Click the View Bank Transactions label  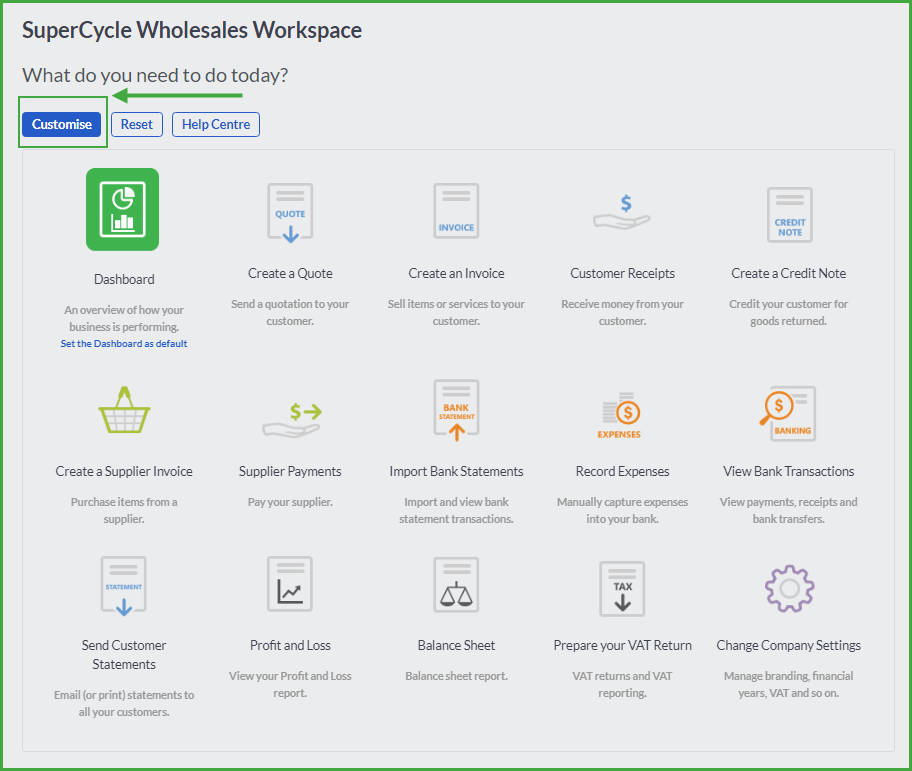(789, 472)
